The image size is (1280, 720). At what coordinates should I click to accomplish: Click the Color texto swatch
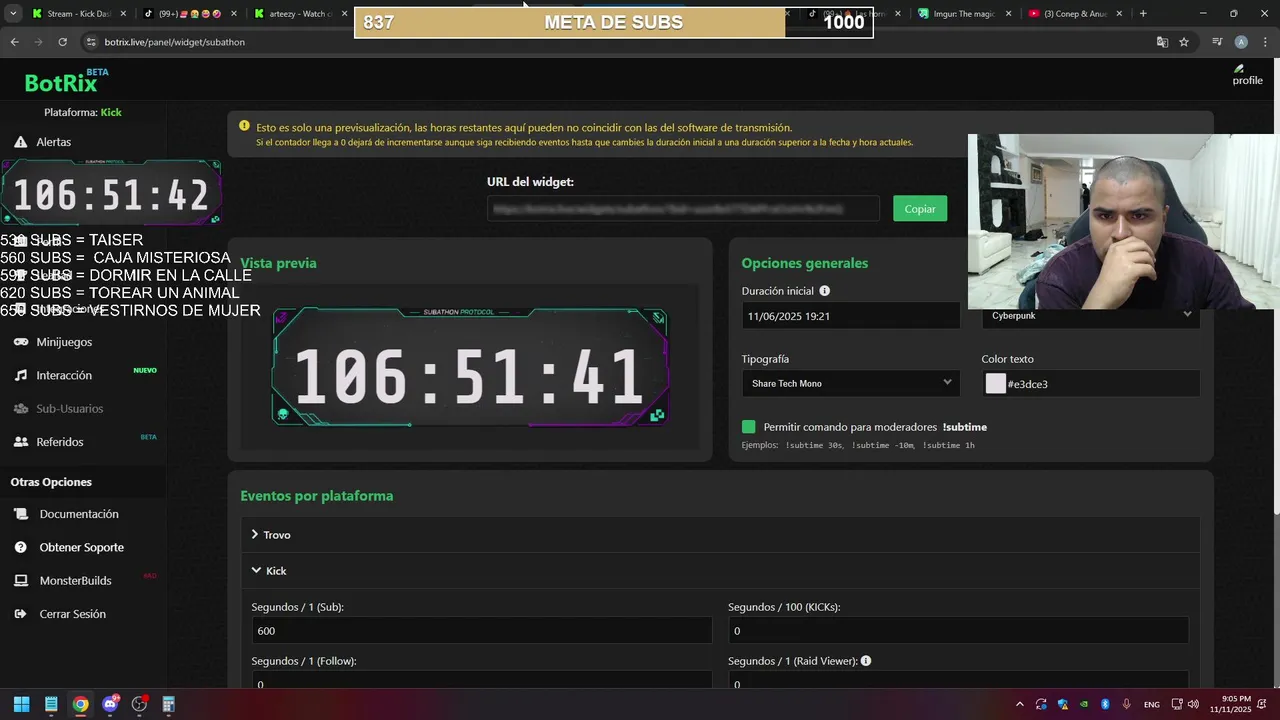(x=995, y=383)
